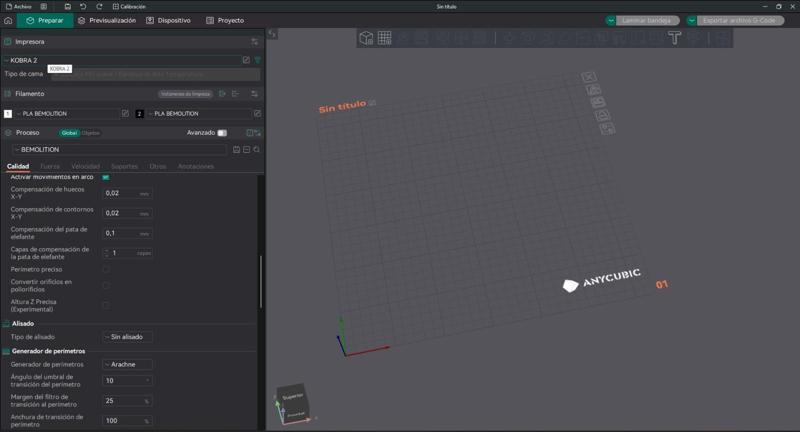
Task: Select the Velocidad settings tab
Action: (x=85, y=166)
